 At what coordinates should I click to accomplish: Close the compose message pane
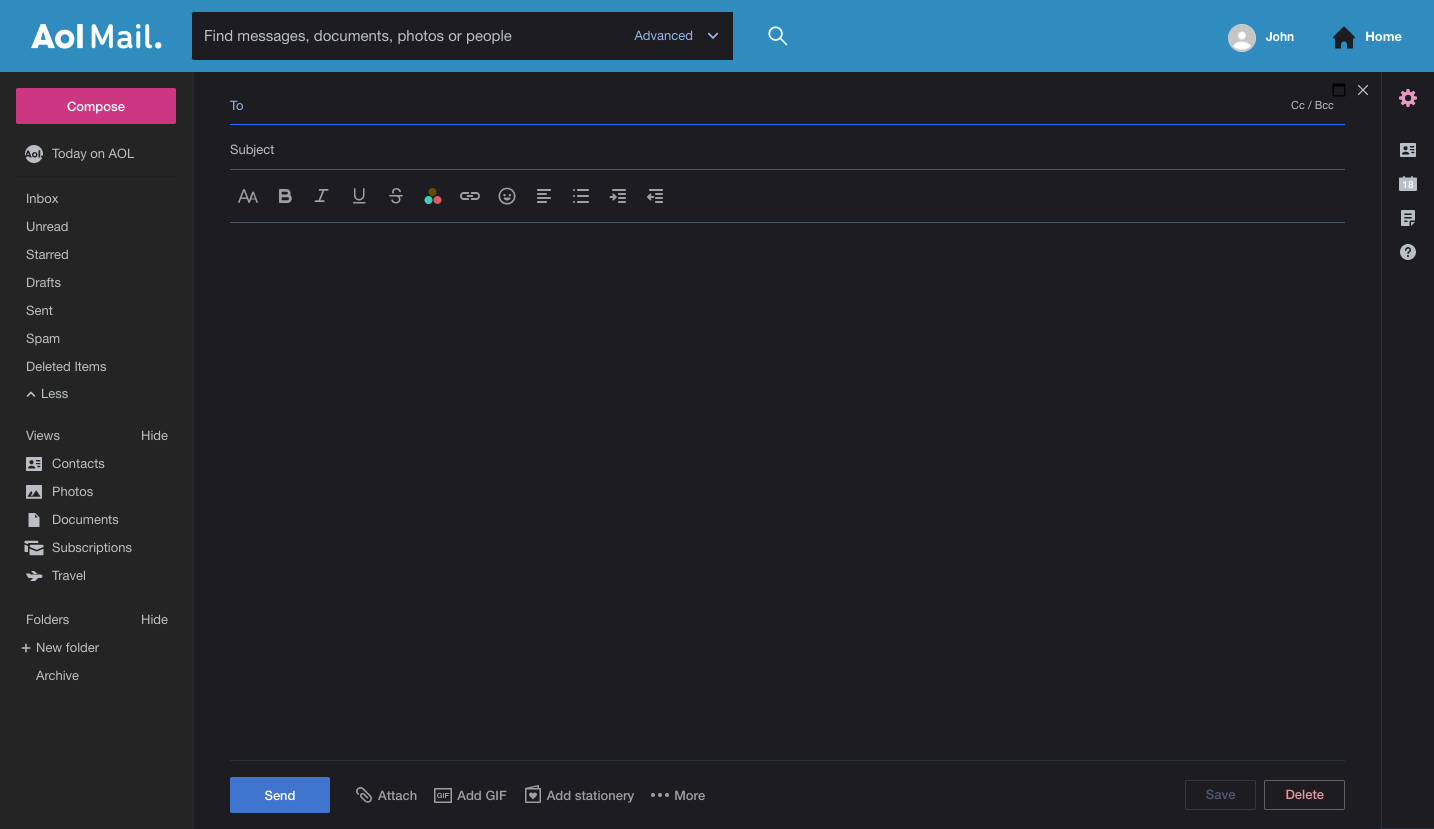(x=1363, y=90)
